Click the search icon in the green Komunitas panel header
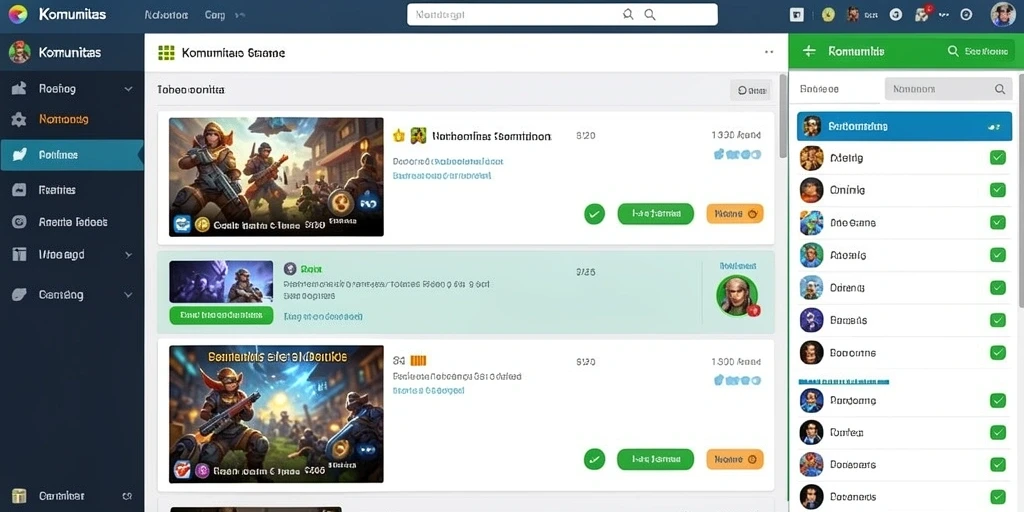1024x512 pixels. pyautogui.click(x=953, y=51)
